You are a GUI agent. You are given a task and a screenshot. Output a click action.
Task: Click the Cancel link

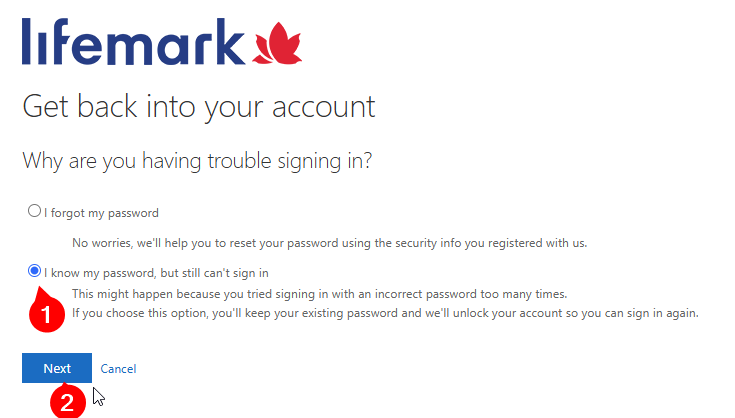(118, 369)
